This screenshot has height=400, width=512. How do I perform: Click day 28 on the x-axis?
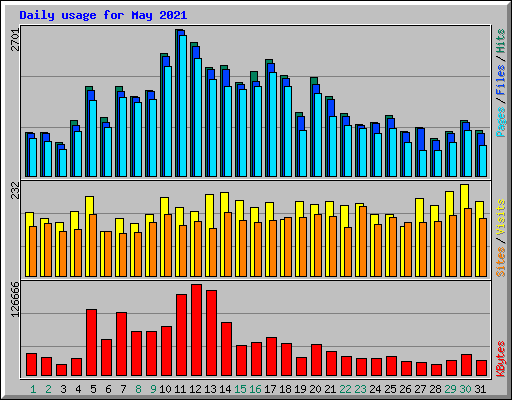(x=435, y=389)
